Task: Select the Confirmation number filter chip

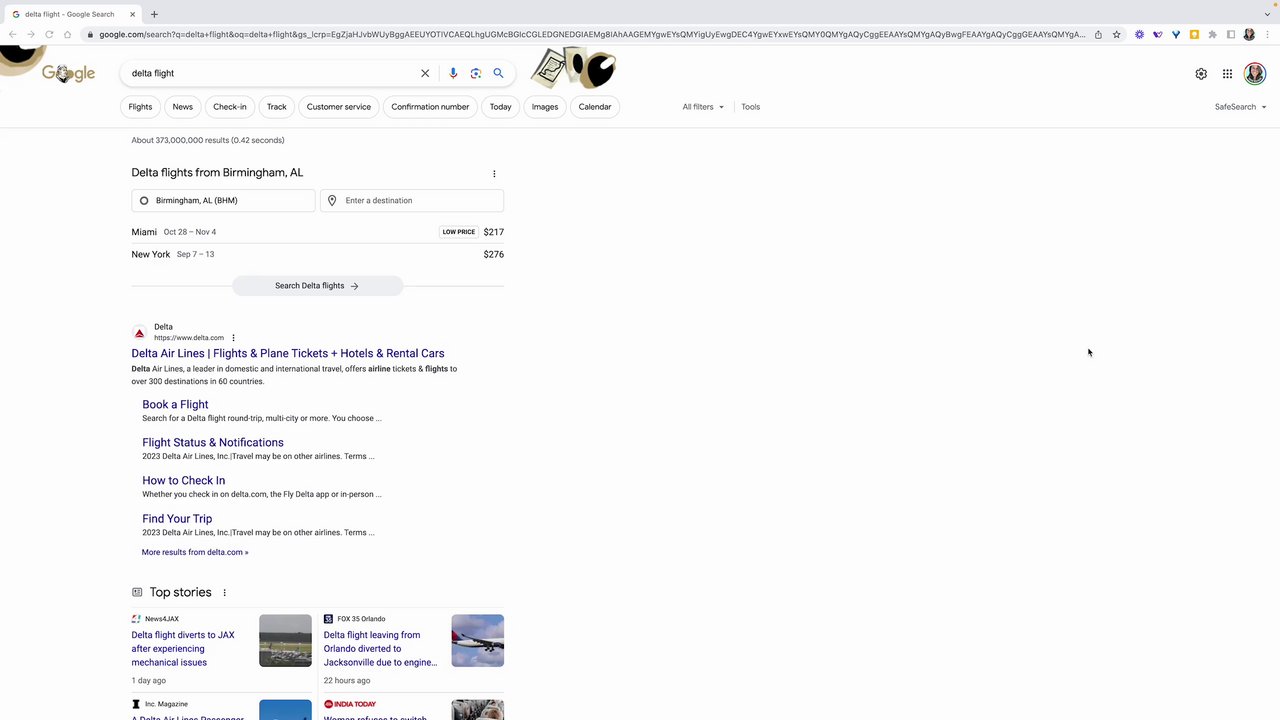Action: point(430,107)
